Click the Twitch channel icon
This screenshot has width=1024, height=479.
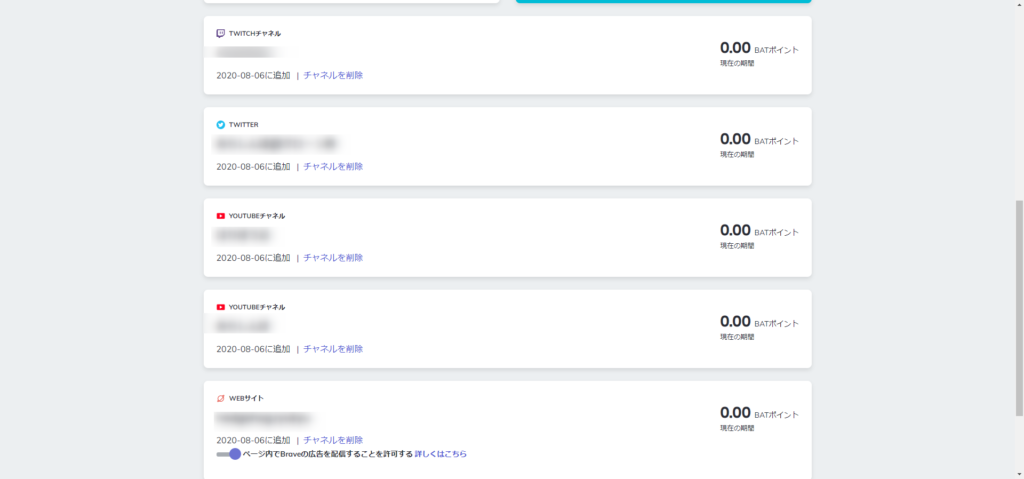tap(221, 33)
